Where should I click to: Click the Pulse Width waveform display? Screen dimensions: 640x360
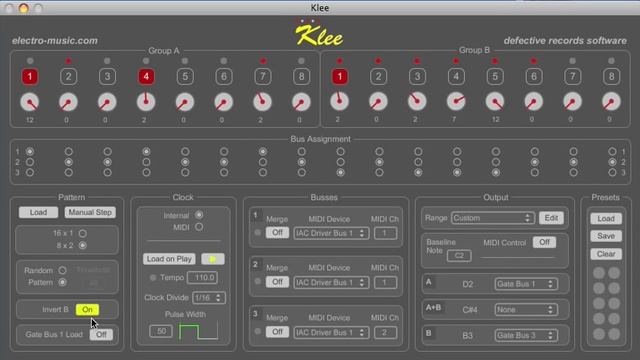click(198, 331)
